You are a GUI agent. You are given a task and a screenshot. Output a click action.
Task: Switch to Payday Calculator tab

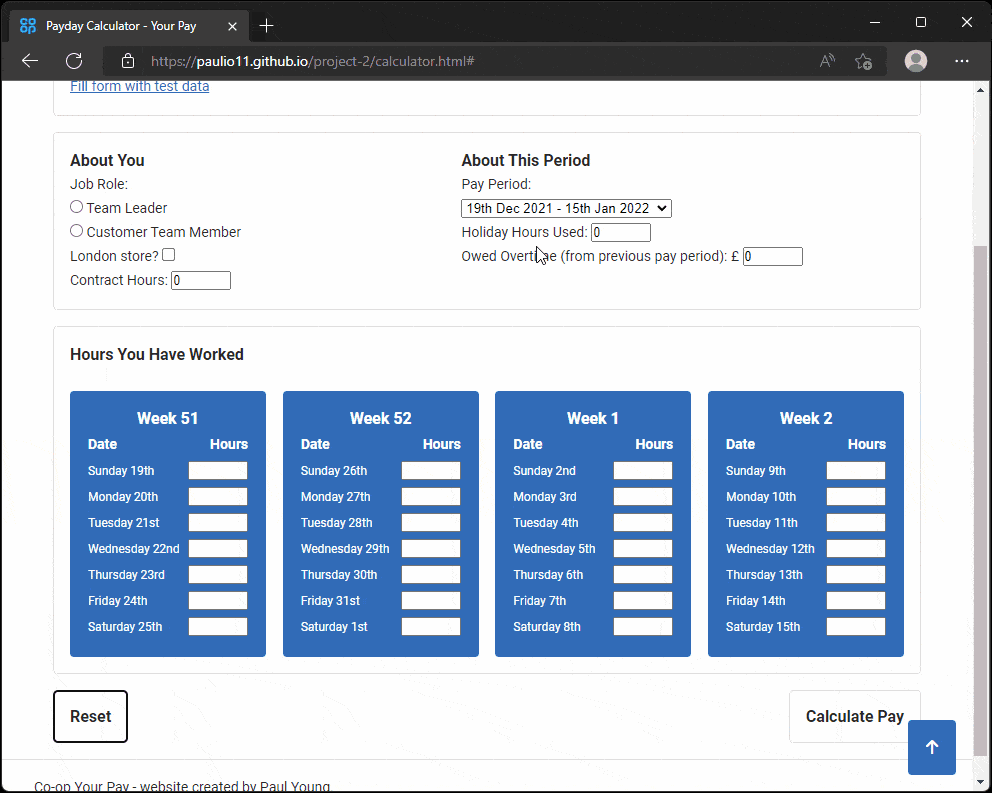click(120, 25)
